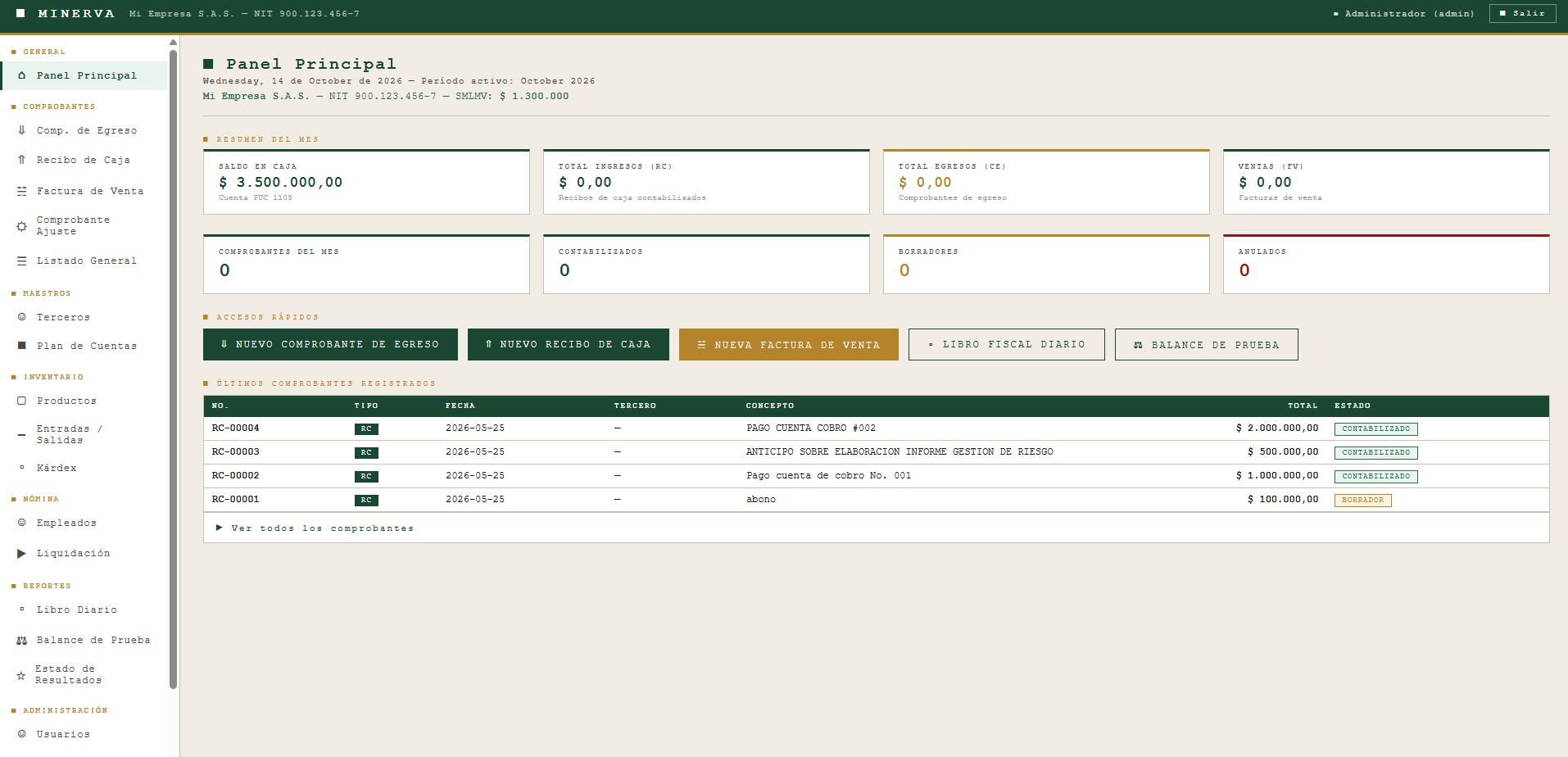Click Nuevo Comprobante de Egreso button
This screenshot has height=757, width=1568.
[330, 345]
